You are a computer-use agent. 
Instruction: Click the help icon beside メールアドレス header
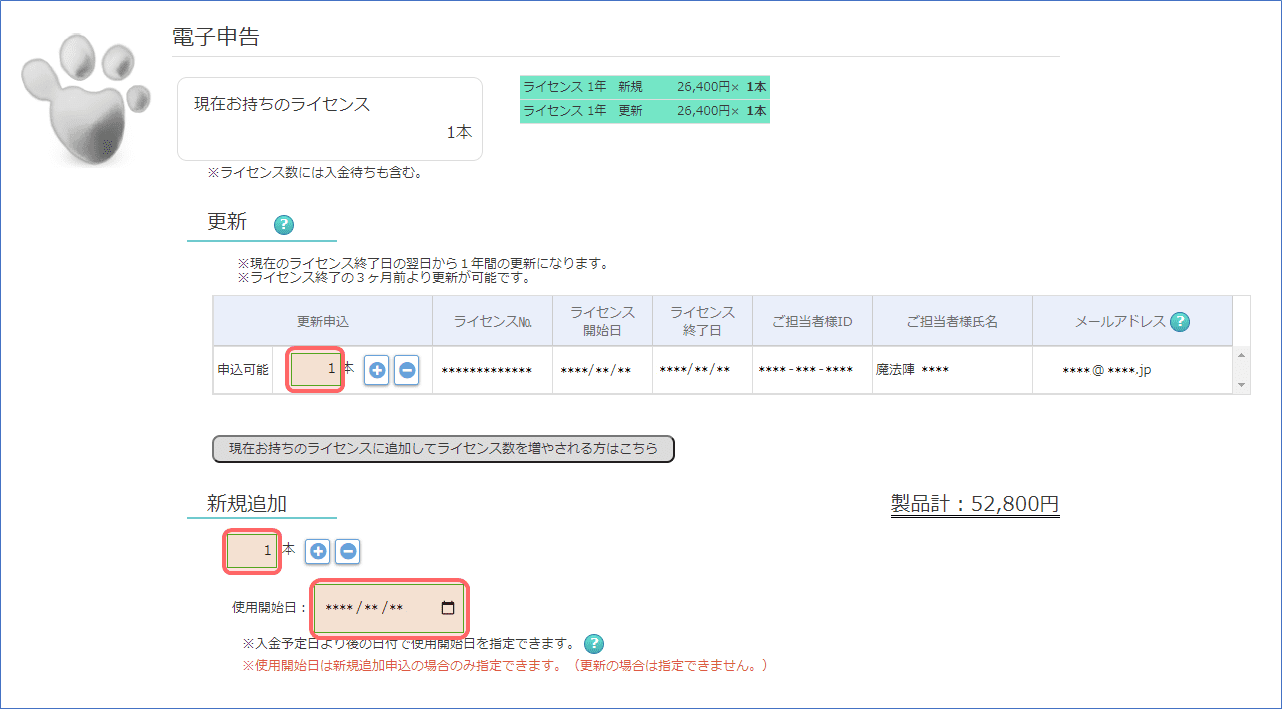(1180, 321)
